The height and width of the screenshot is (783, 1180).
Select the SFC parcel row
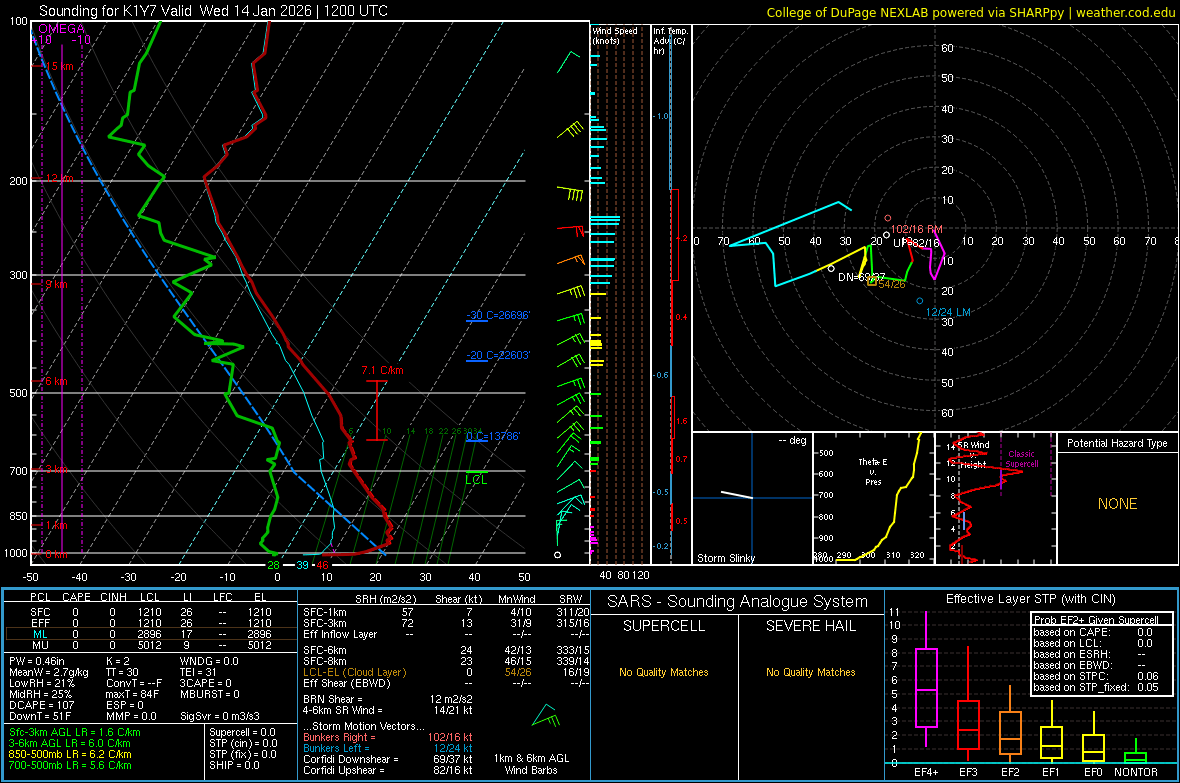[x=150, y=612]
